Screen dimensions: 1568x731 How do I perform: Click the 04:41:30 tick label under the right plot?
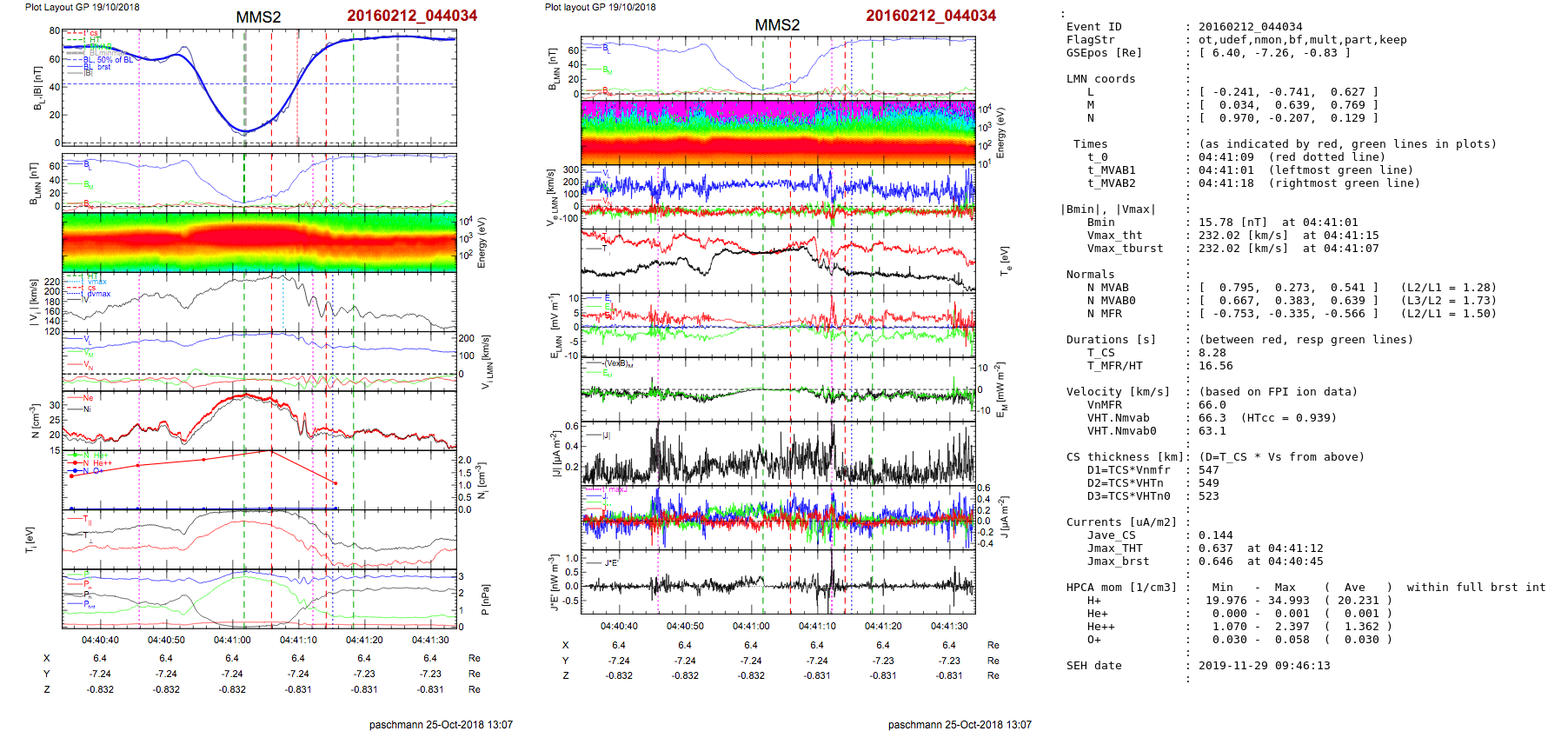click(948, 626)
